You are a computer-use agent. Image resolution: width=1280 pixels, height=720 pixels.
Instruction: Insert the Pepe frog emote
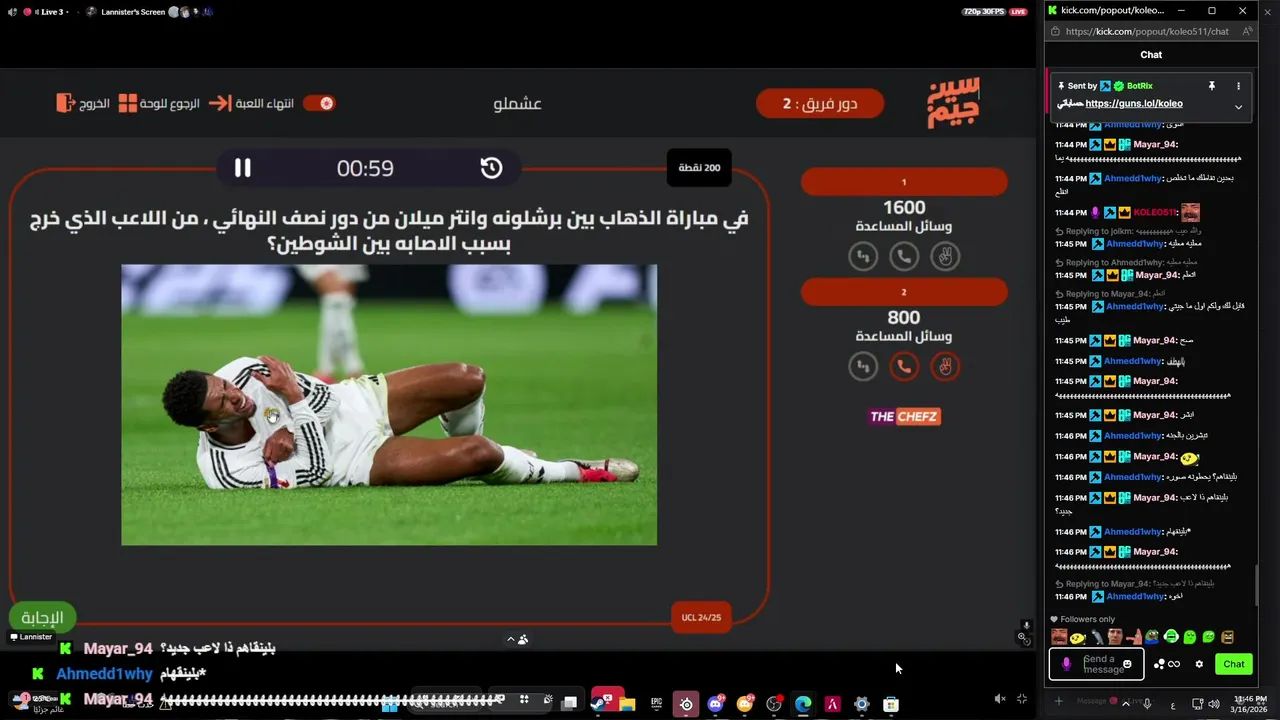[x=1152, y=637]
